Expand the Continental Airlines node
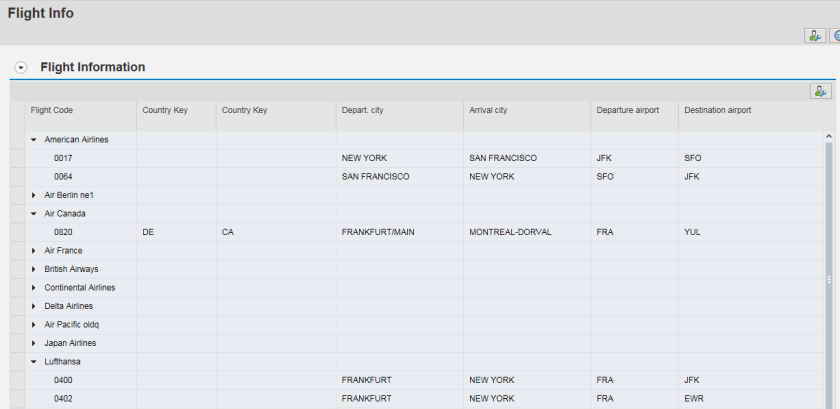This screenshot has width=840, height=409. point(34,288)
